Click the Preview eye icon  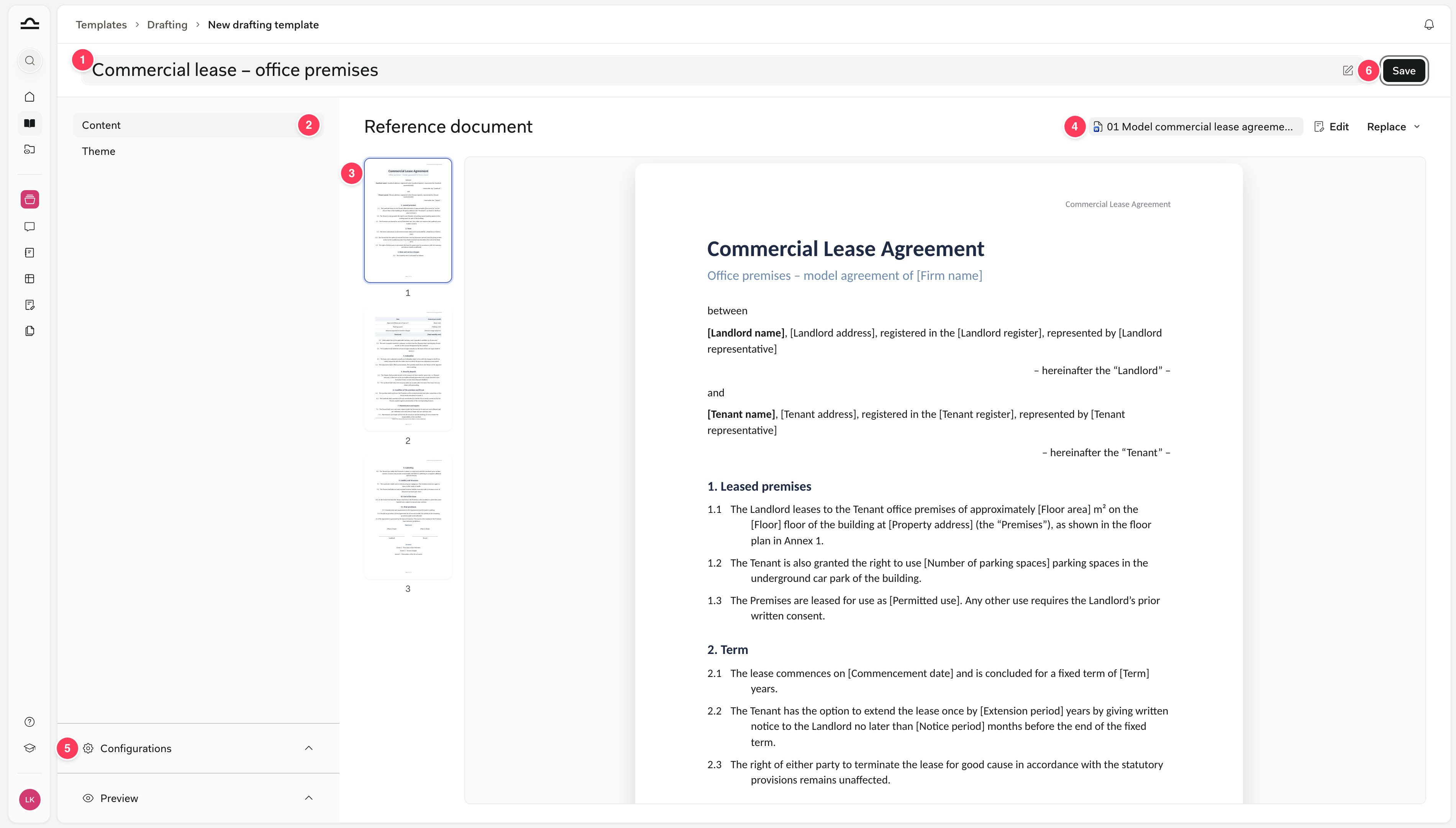pos(88,798)
